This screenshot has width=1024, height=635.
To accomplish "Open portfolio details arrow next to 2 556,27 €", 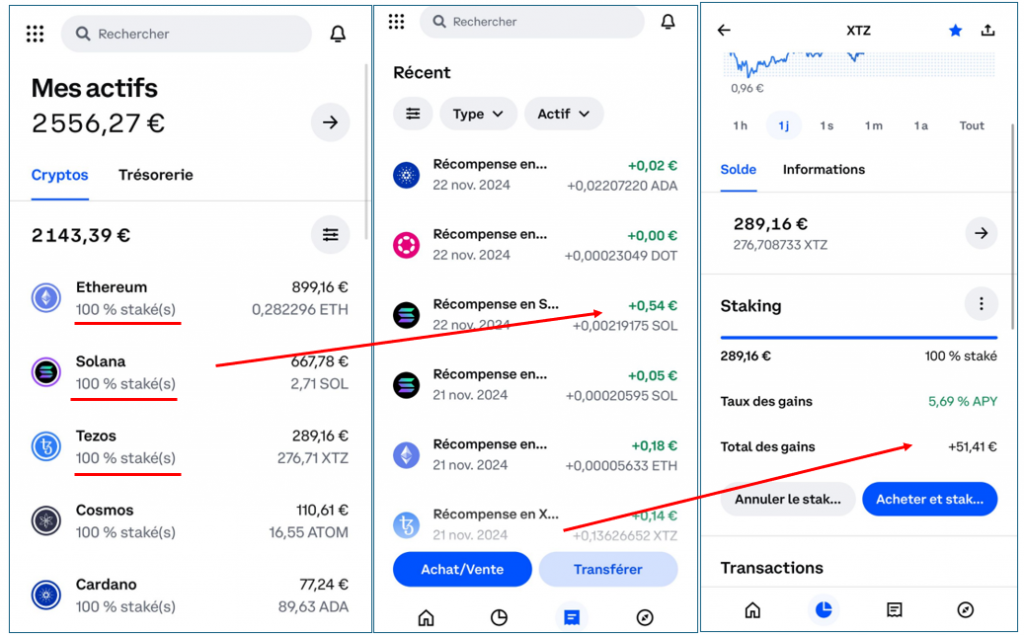I will [x=330, y=122].
